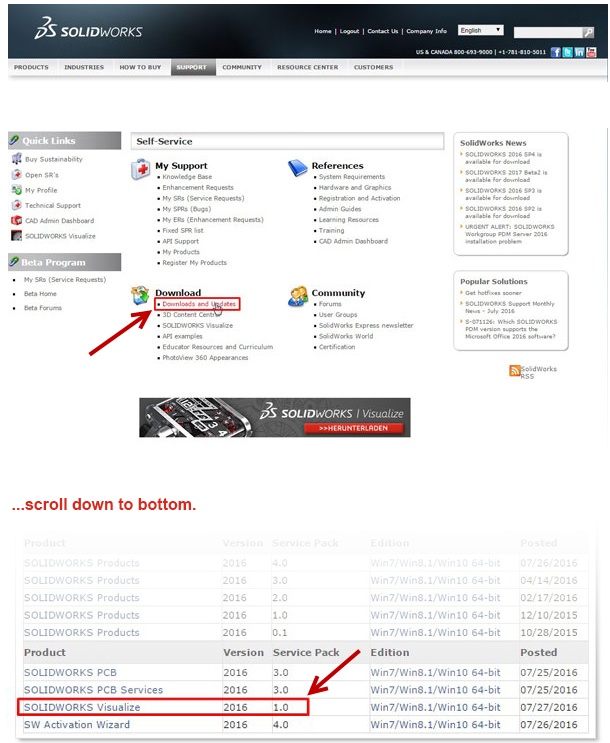
Task: Open the System Requirements link
Action: point(352,177)
